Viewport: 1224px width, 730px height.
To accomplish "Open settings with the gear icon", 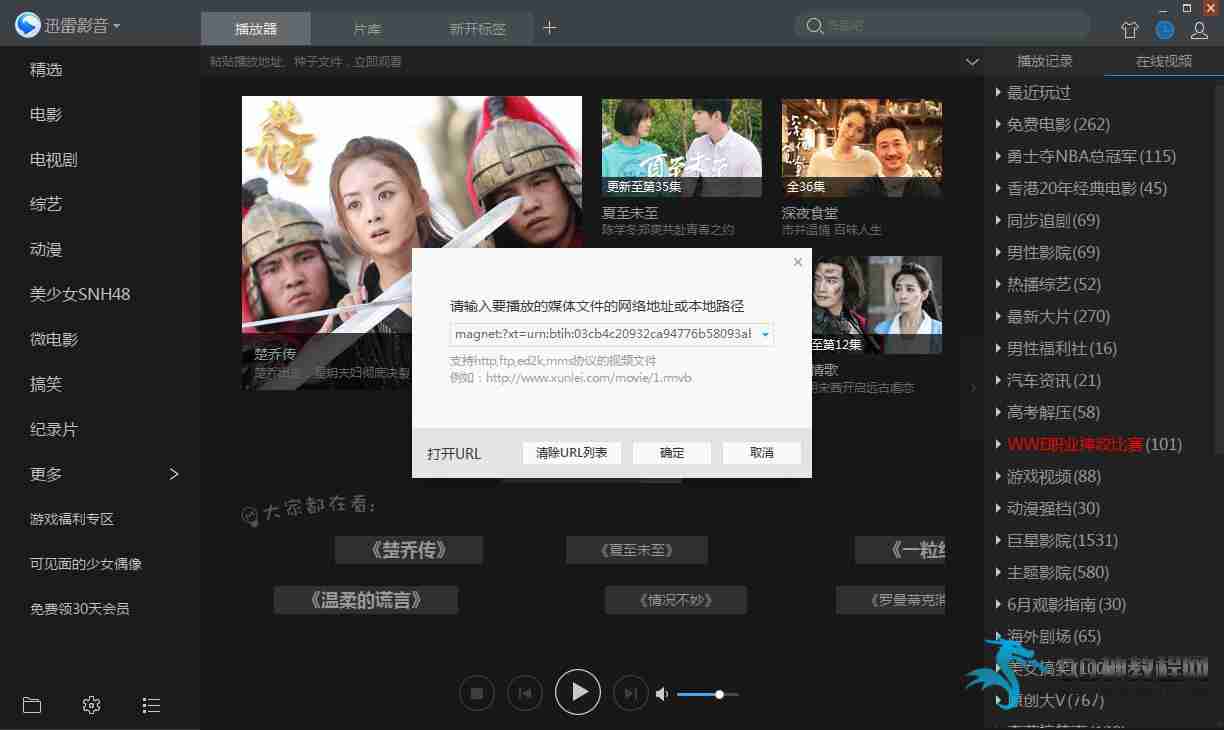I will pyautogui.click(x=92, y=705).
